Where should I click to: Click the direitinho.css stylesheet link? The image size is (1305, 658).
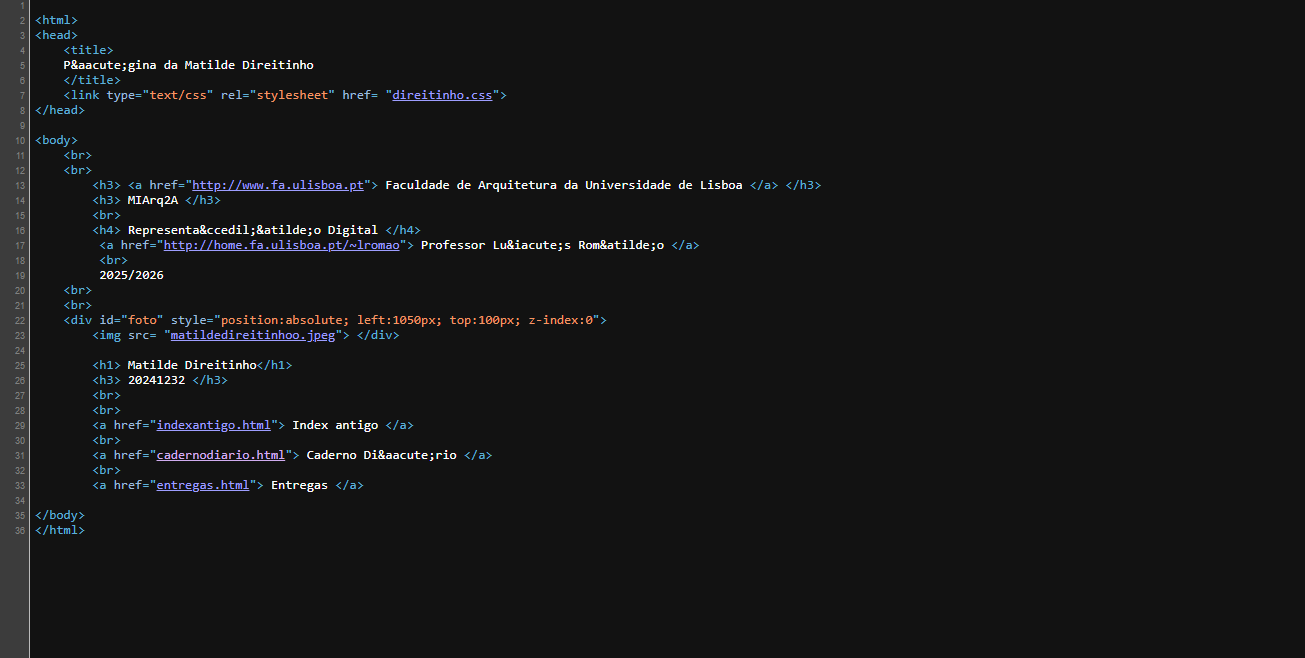442,95
